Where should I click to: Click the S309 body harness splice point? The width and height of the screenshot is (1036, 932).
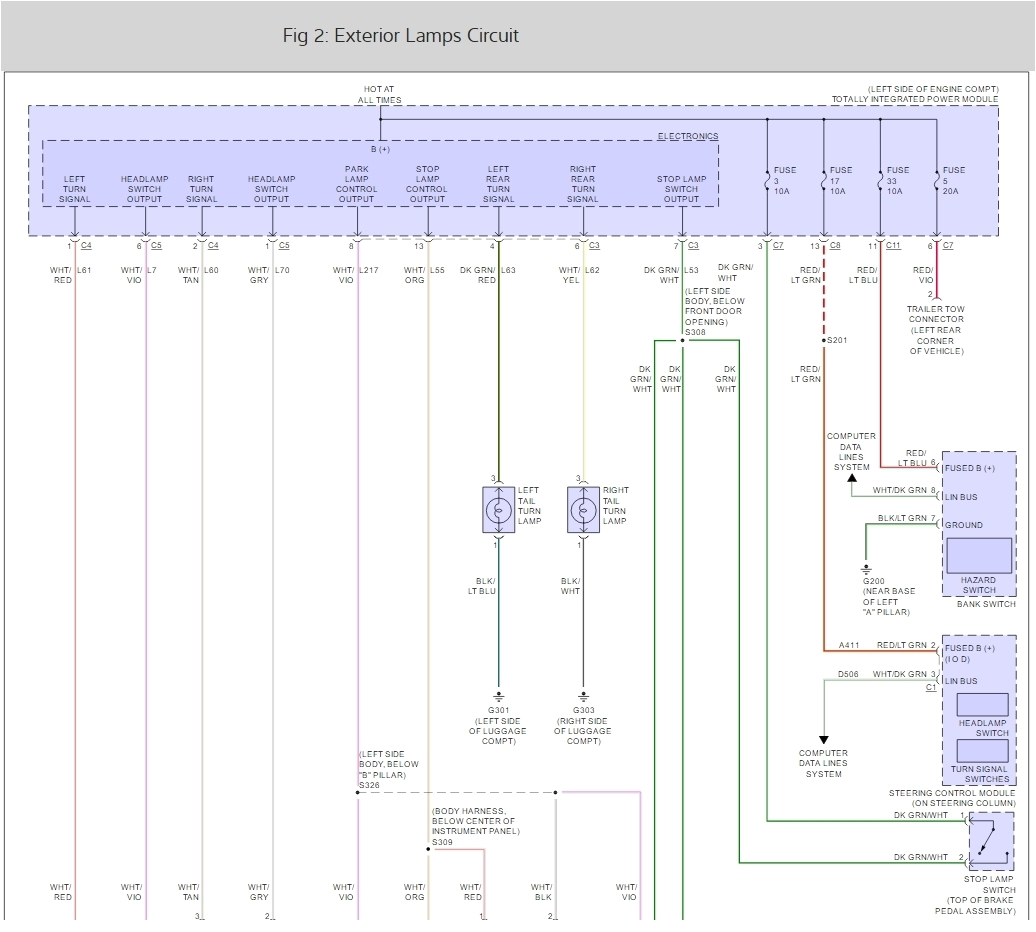(428, 849)
